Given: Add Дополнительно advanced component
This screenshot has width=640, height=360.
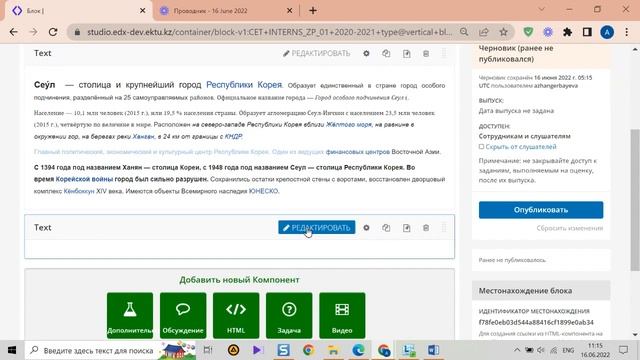Looking at the screenshot, I should 130,315.
